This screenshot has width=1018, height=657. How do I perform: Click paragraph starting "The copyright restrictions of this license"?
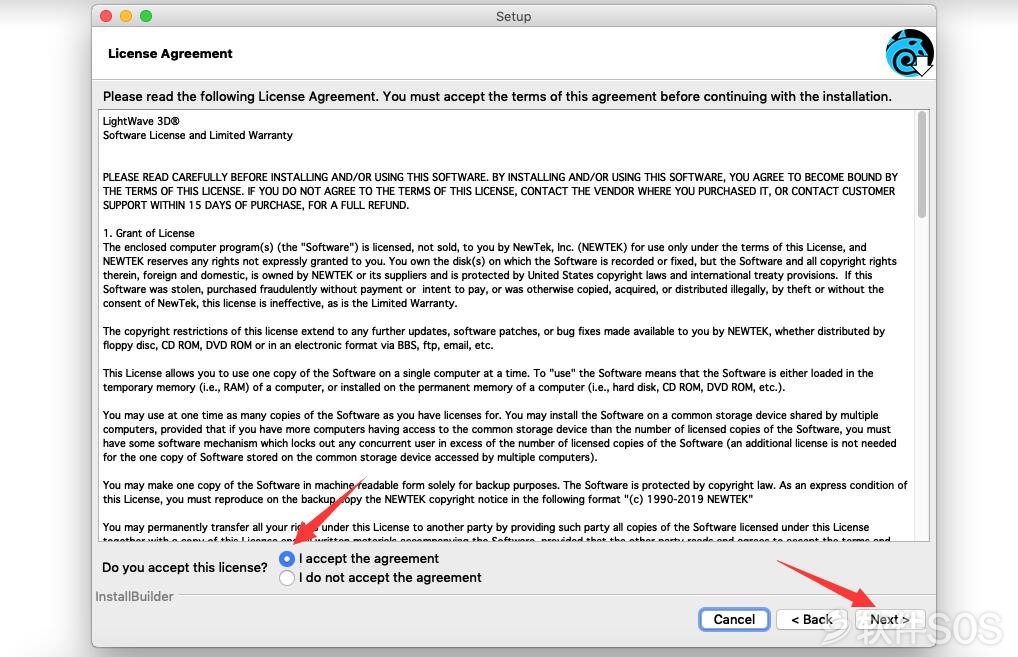click(x=493, y=338)
